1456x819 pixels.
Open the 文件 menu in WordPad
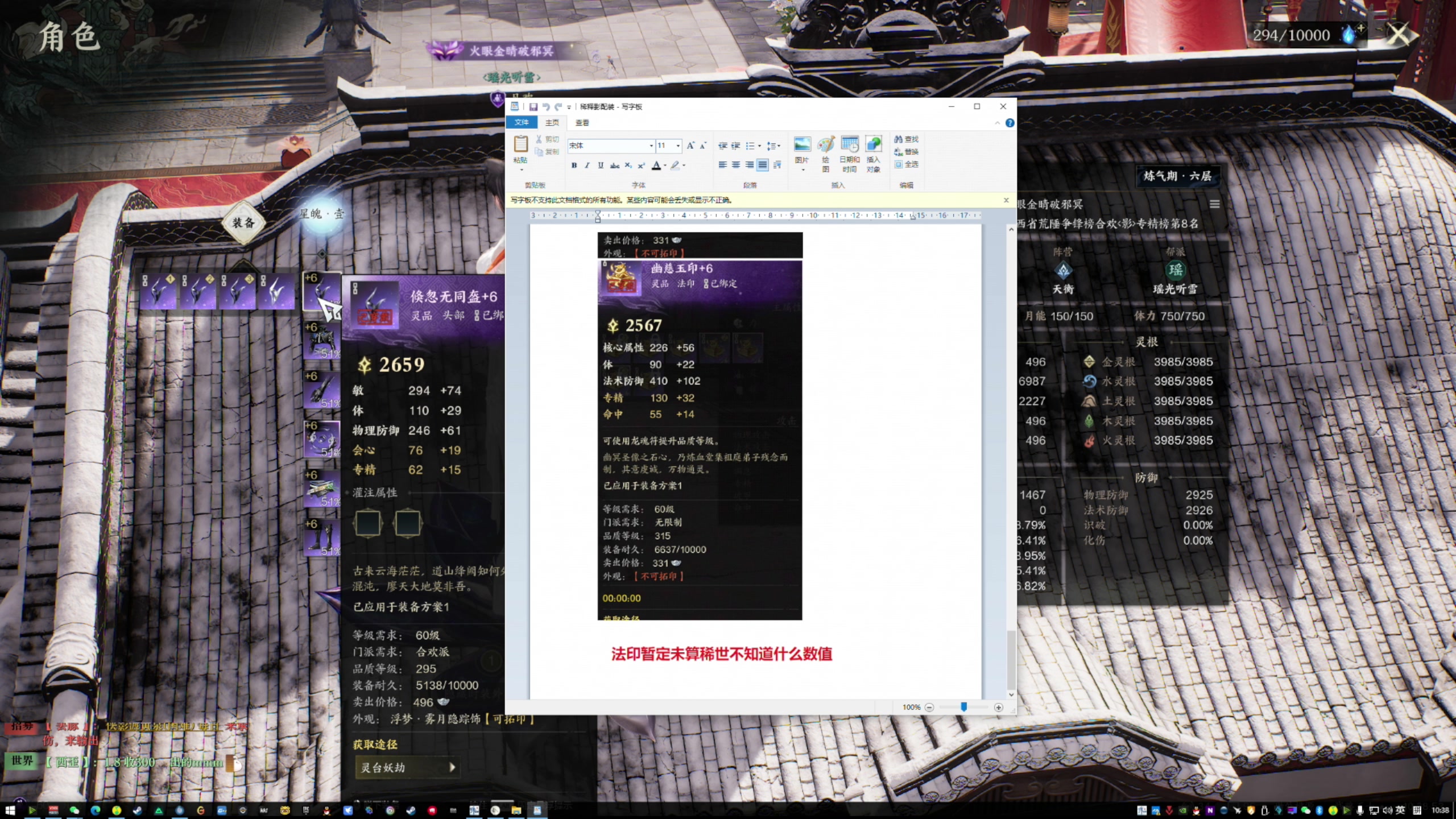tap(522, 122)
